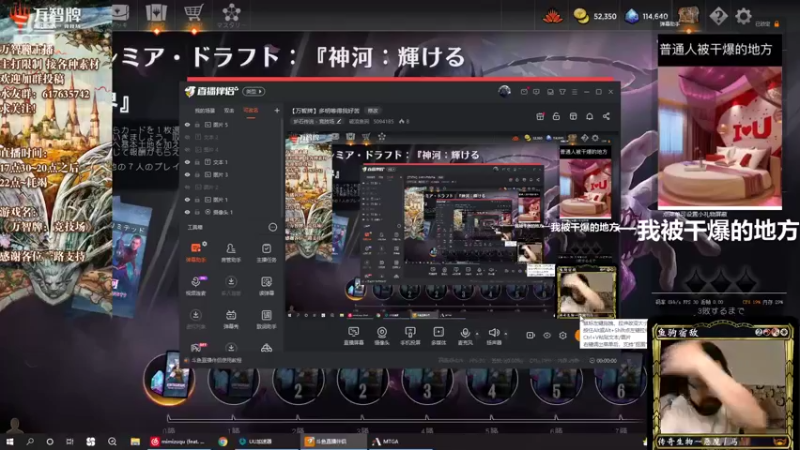The height and width of the screenshot is (450, 800).
Task: Open Task View on the taskbar
Action: (x=70, y=441)
